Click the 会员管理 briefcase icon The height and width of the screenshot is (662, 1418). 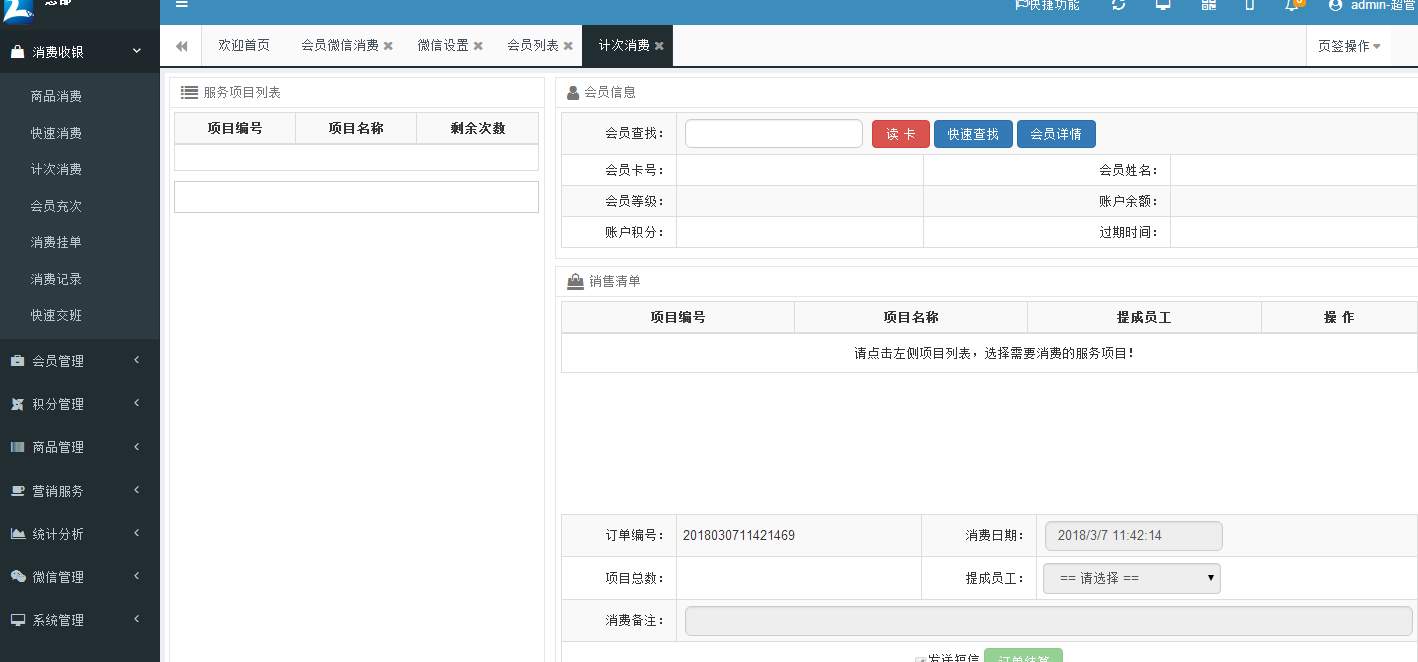coord(17,361)
